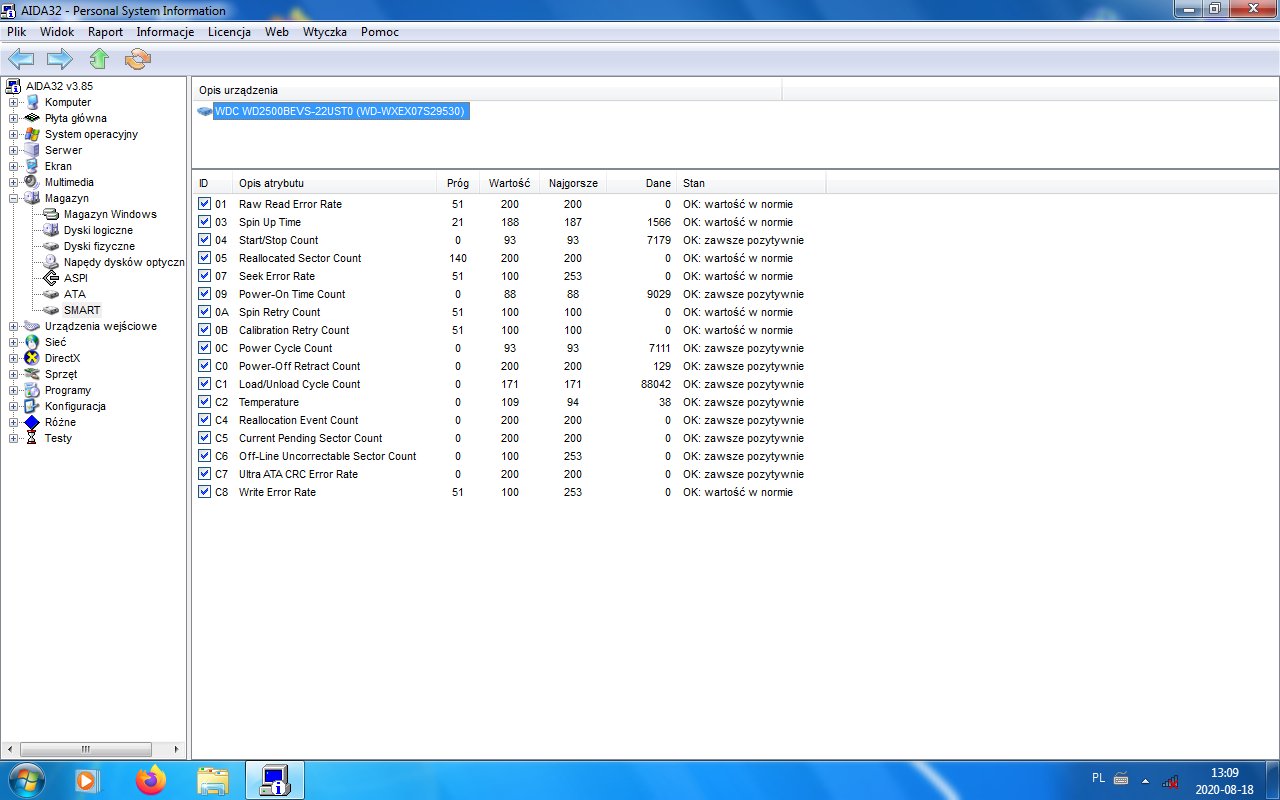Expand the Konfiguracja tree node
Image resolution: width=1280 pixels, height=800 pixels.
coord(13,406)
